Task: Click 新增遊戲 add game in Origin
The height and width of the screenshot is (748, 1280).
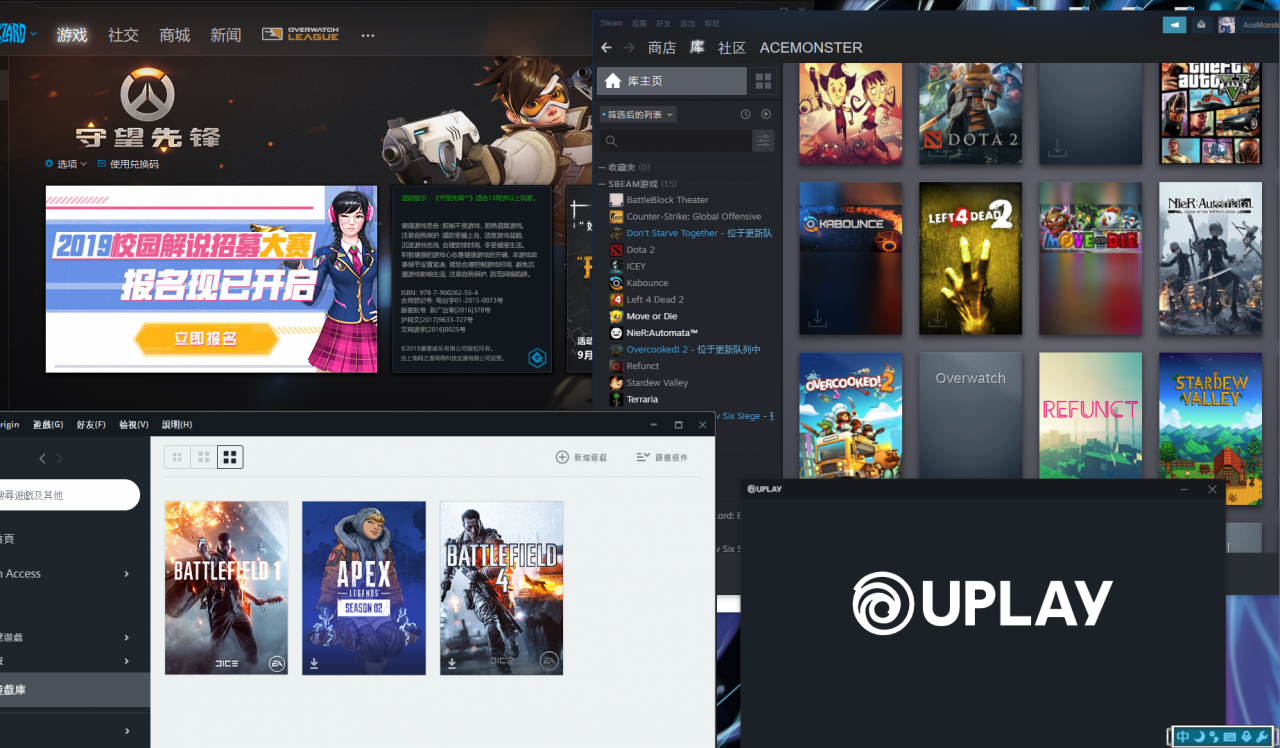Action: tap(582, 457)
